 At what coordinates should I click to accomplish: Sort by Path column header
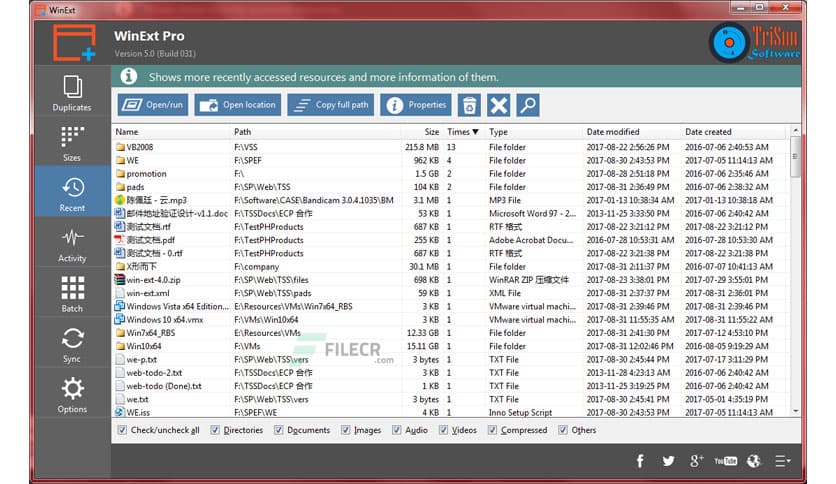(316, 132)
